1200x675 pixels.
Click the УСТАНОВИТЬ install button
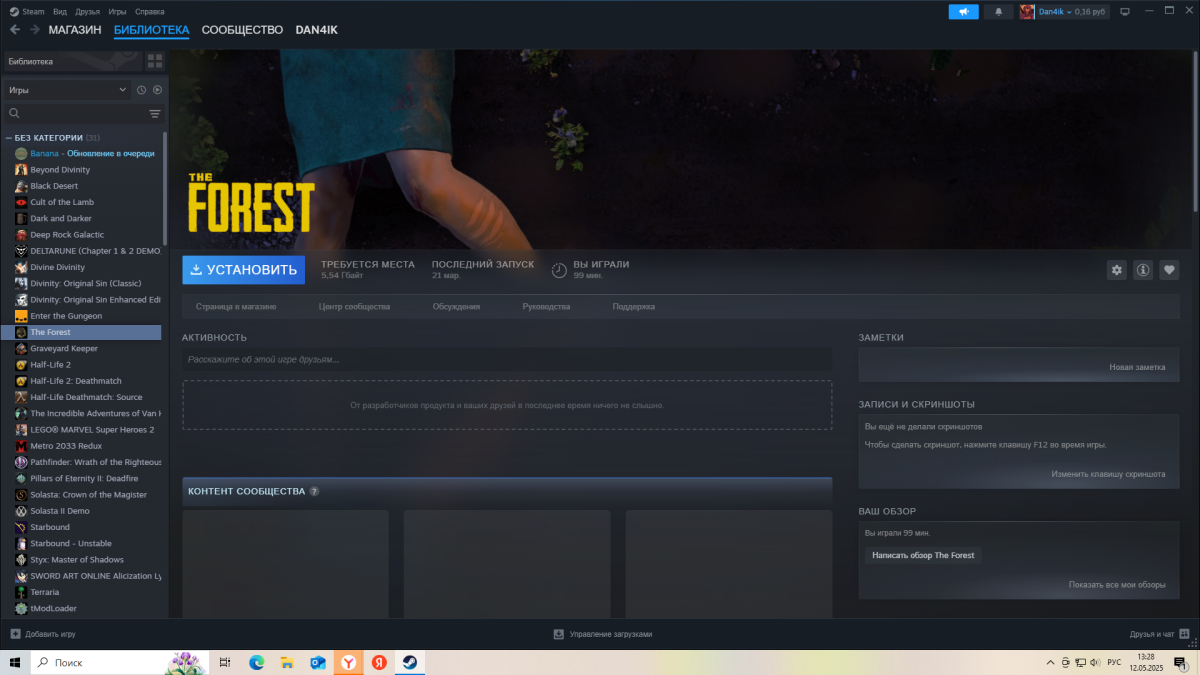pos(243,270)
